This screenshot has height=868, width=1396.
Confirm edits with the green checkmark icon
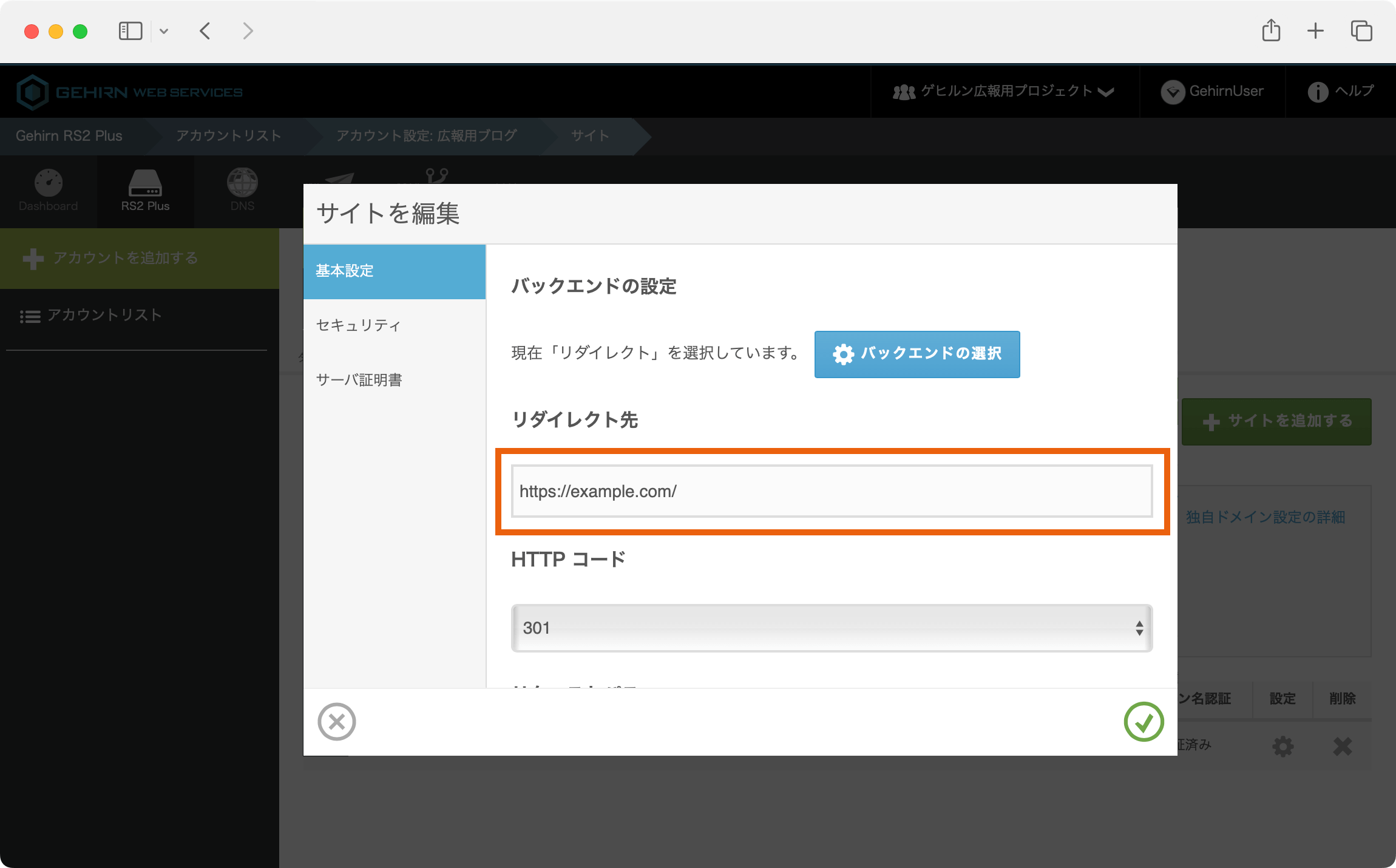pyautogui.click(x=1144, y=722)
